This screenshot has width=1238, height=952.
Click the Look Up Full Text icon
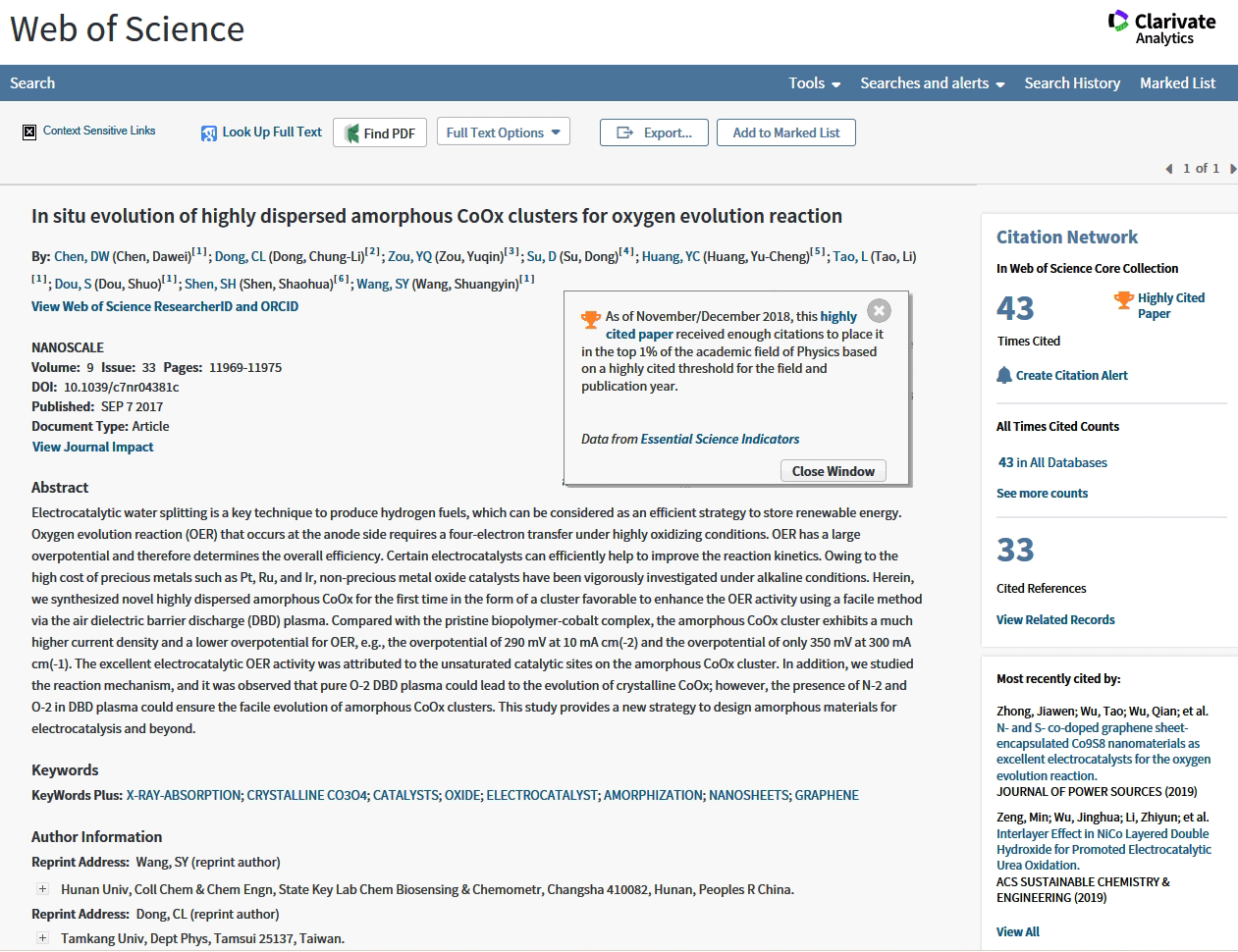[x=209, y=133]
